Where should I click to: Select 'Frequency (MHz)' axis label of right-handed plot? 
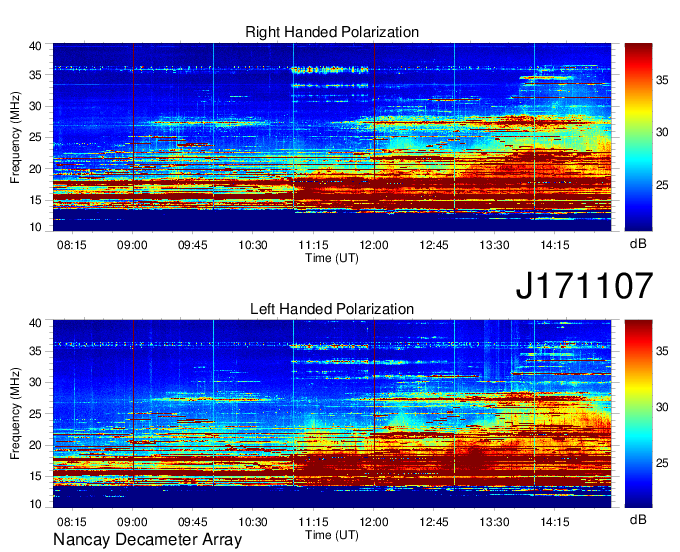15,137
